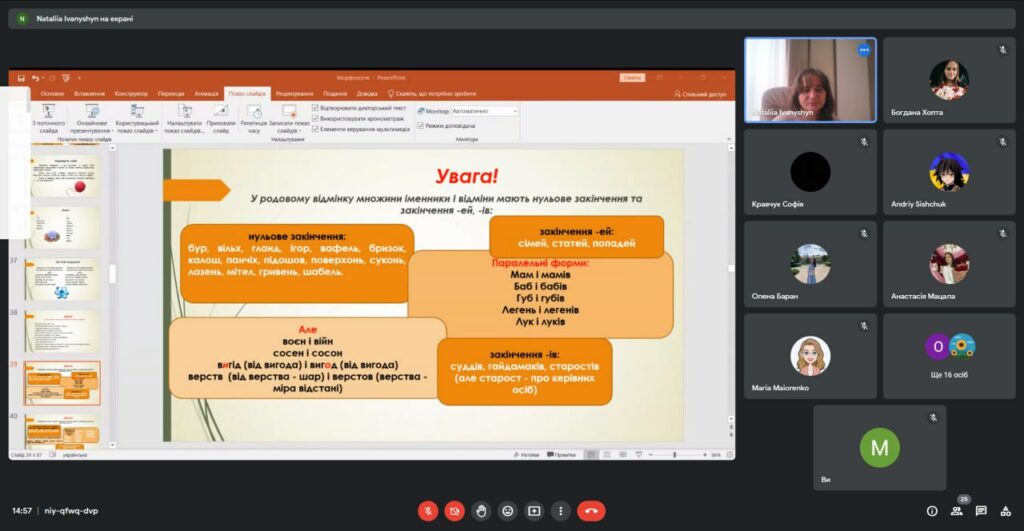Toggle the Режим доповідача checkbox
Screen dimensions: 1024x531
point(421,125)
